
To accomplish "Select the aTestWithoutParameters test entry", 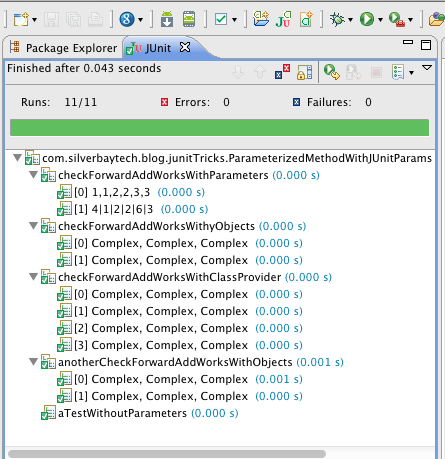I will click(x=140, y=413).
